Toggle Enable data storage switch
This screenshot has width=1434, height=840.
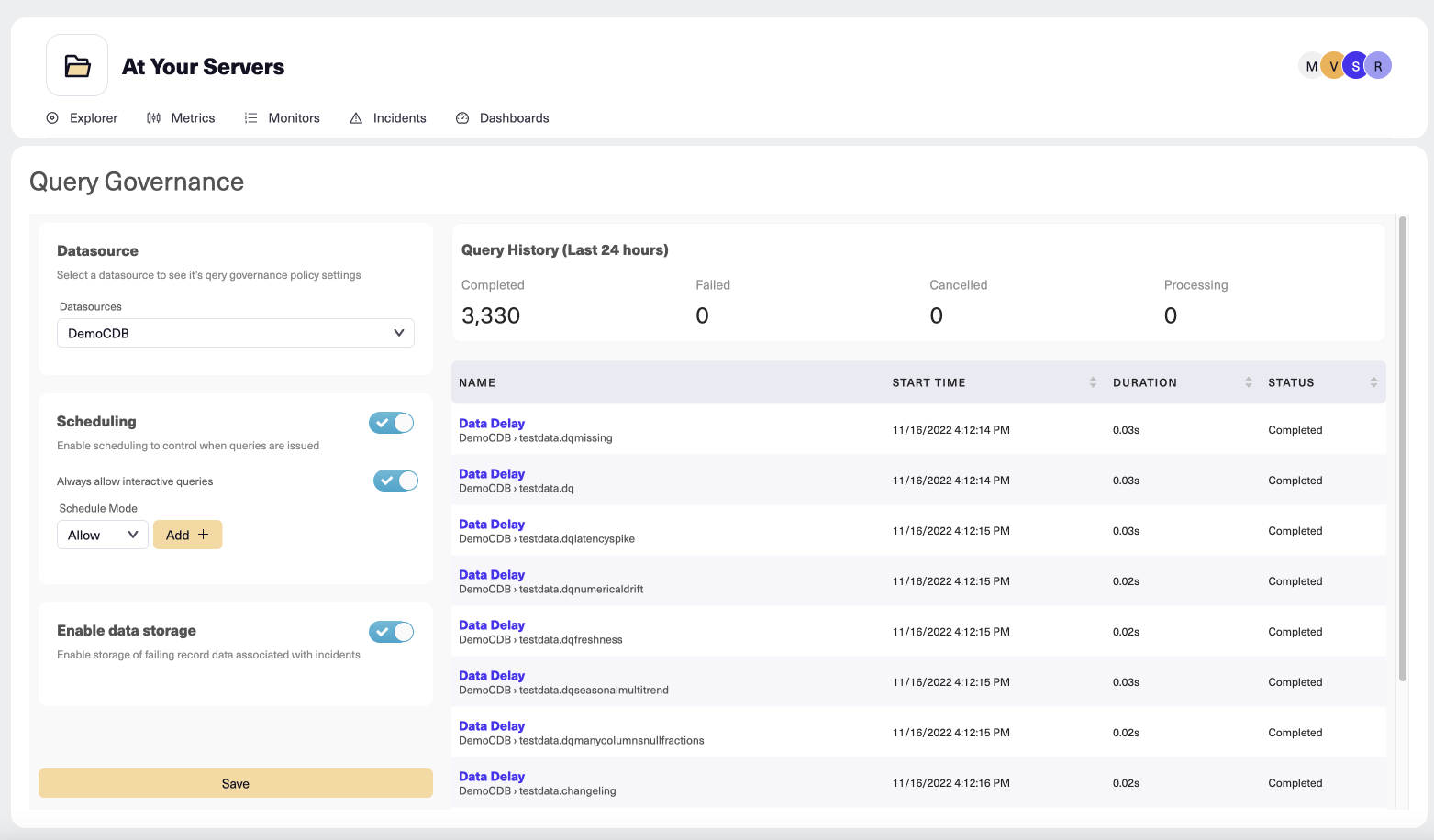click(x=392, y=632)
